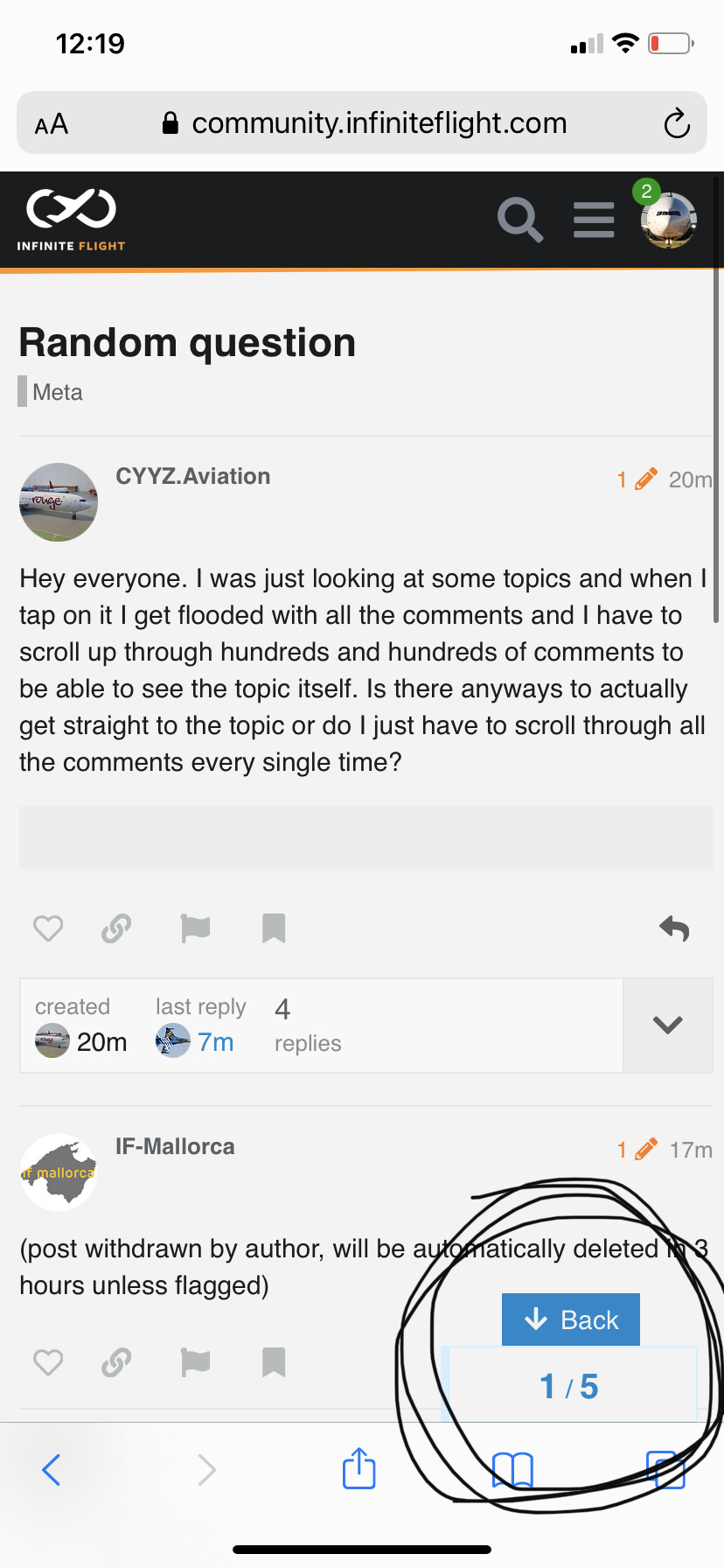Bookmark IF-Mallorca's post

[x=274, y=1362]
